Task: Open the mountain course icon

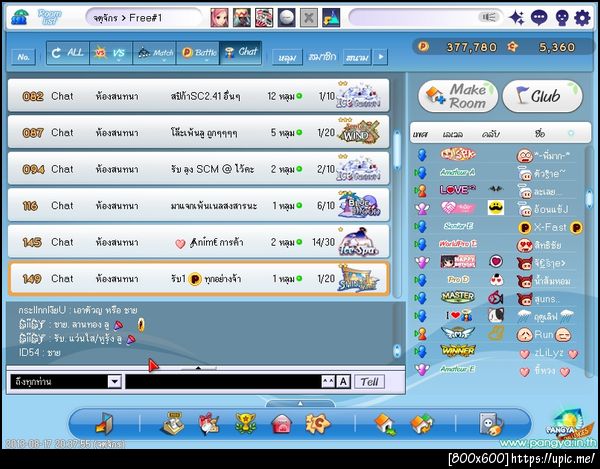Action: click(x=331, y=18)
